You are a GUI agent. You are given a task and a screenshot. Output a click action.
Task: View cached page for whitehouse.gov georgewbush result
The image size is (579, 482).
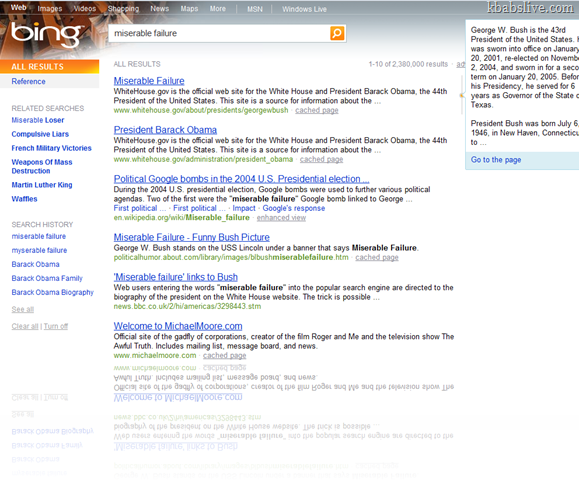point(316,110)
